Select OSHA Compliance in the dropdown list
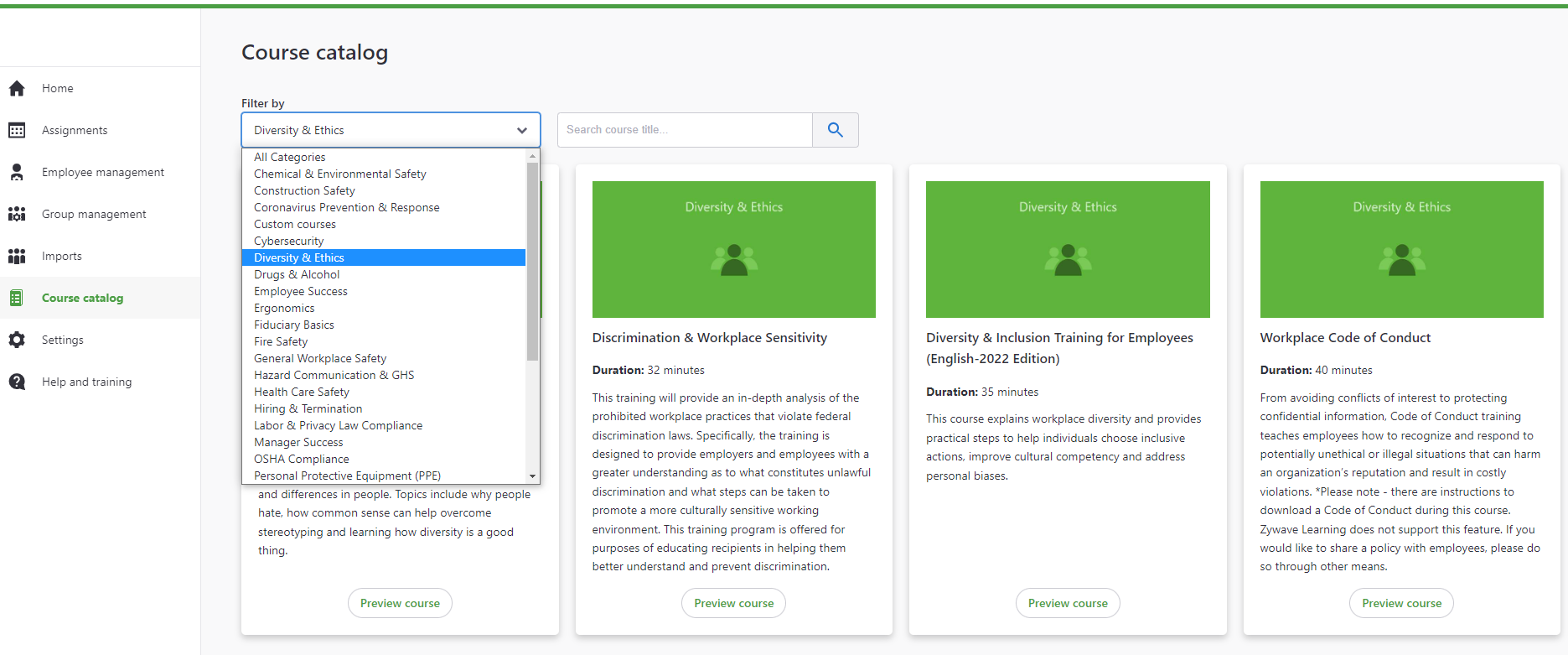The height and width of the screenshot is (655, 1568). (301, 459)
